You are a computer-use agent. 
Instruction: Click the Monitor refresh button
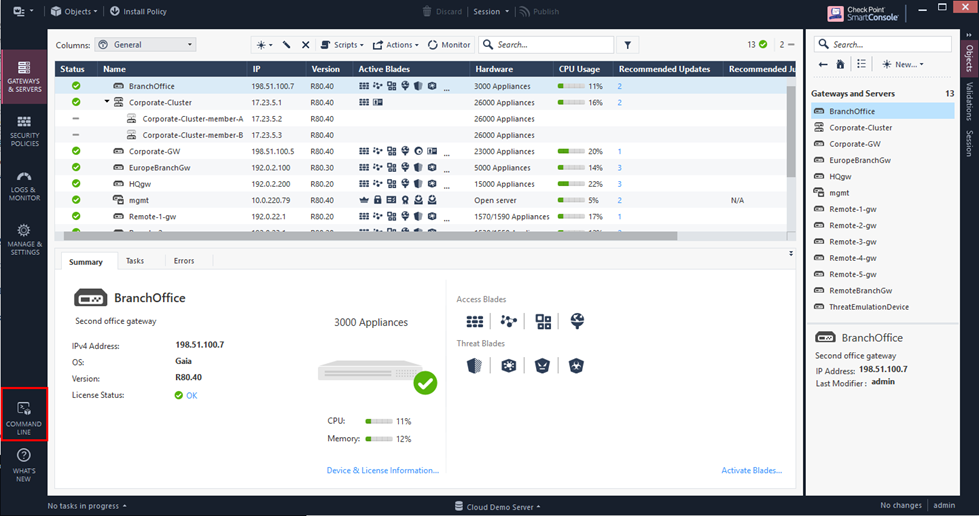coord(449,45)
